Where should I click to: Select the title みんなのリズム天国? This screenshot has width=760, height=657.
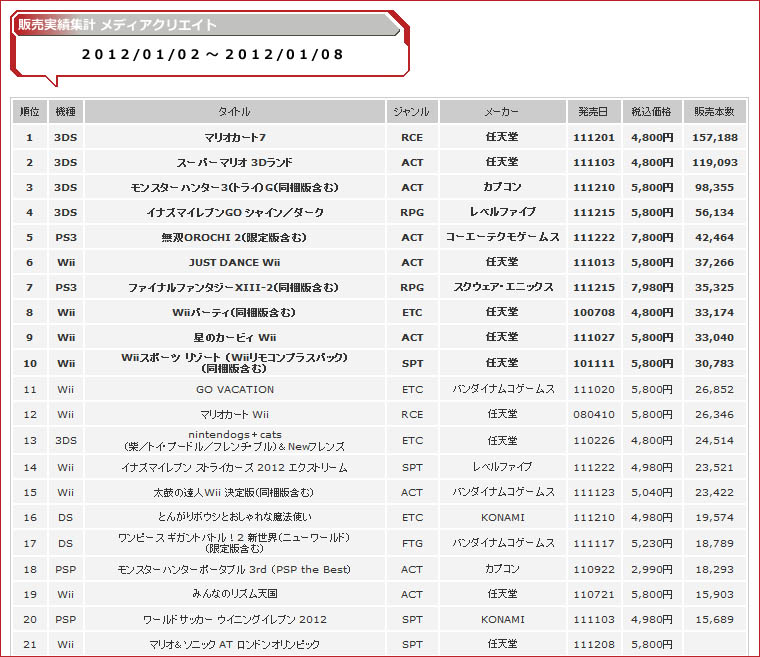pyautogui.click(x=235, y=594)
